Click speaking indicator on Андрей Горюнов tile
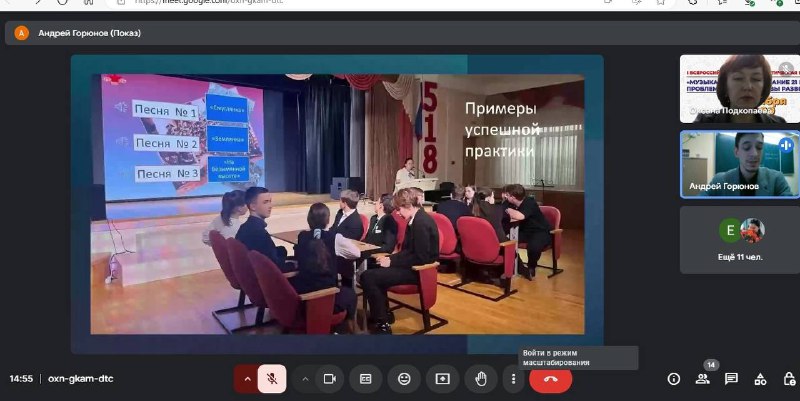The width and height of the screenshot is (800, 401). (x=786, y=145)
